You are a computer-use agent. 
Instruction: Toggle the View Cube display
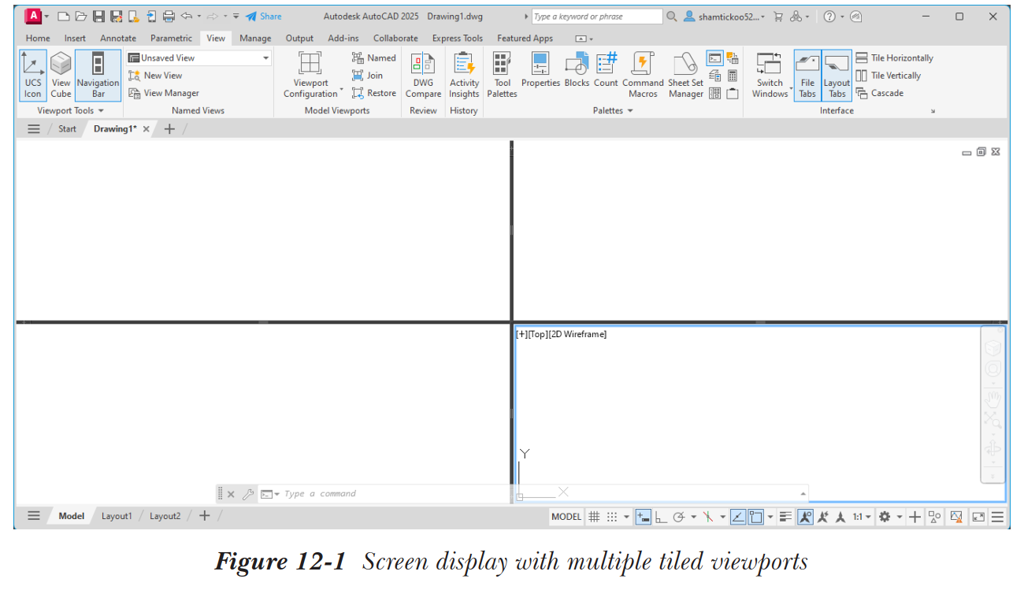tap(61, 75)
